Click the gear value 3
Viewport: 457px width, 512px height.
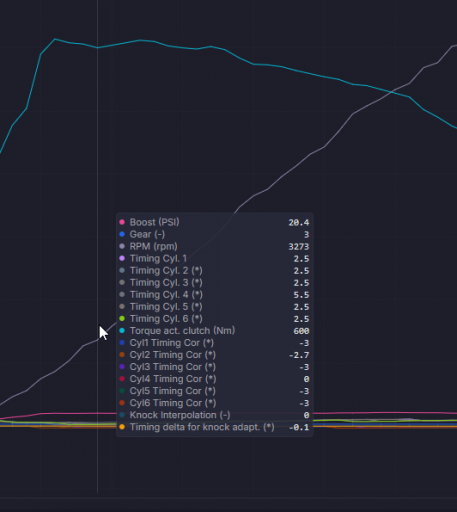click(307, 235)
